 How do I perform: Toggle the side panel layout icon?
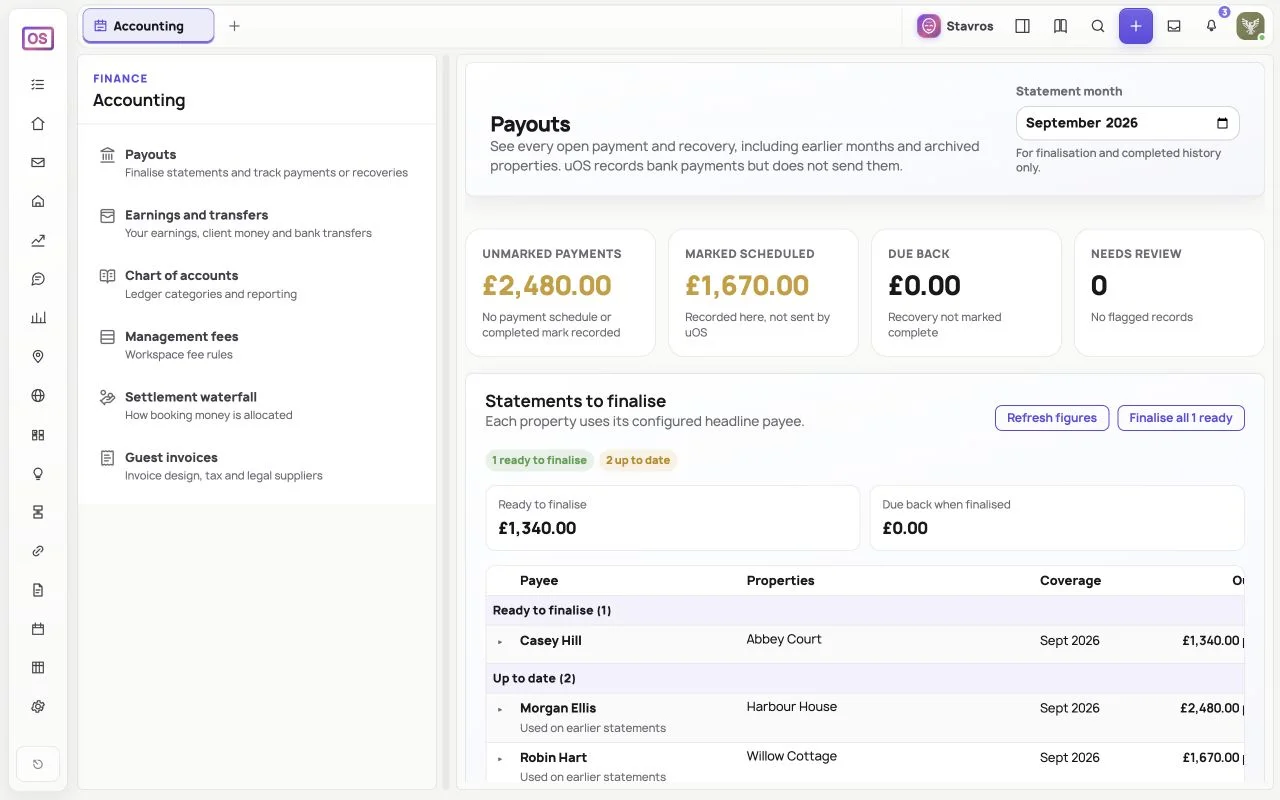coord(1022,26)
